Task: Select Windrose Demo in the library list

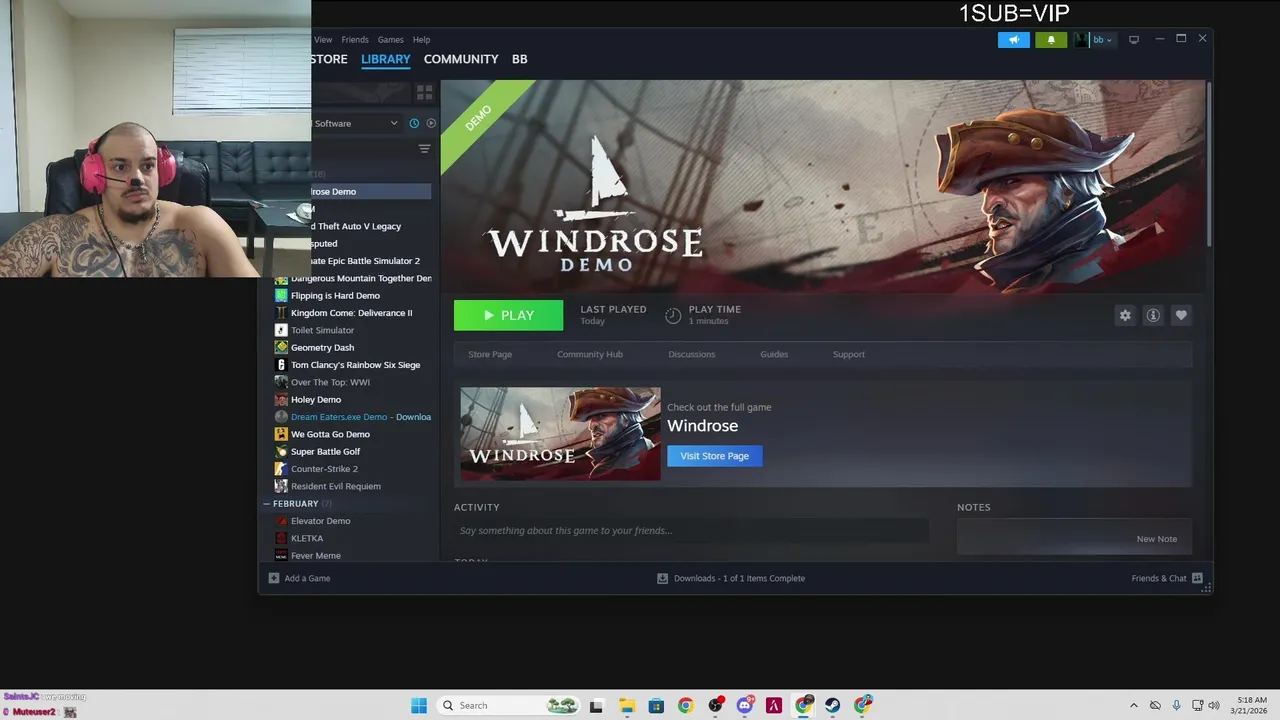Action: (371, 191)
